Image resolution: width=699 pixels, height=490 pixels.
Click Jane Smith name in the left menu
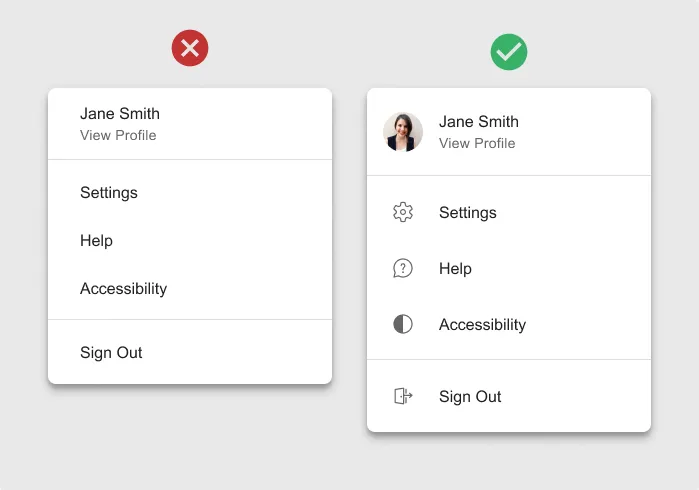120,114
